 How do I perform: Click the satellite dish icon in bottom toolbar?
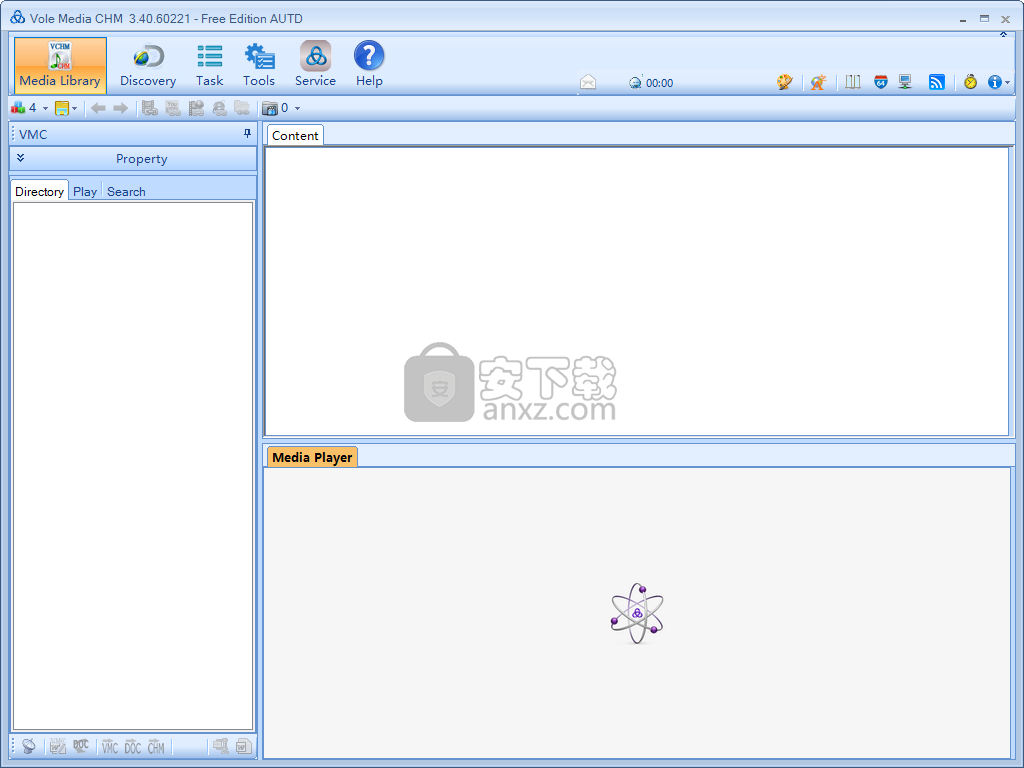[29, 746]
